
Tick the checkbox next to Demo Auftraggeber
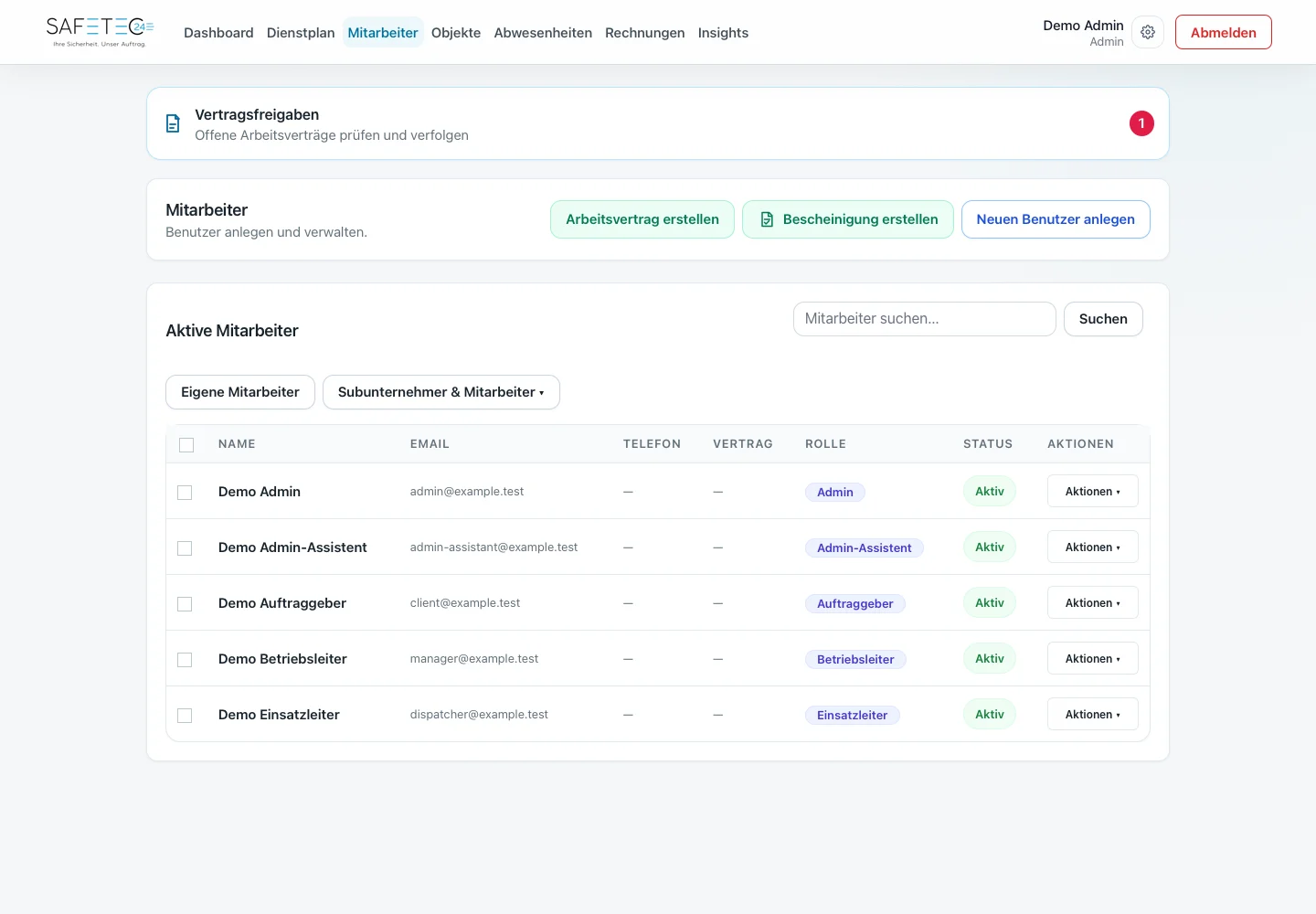185,604
